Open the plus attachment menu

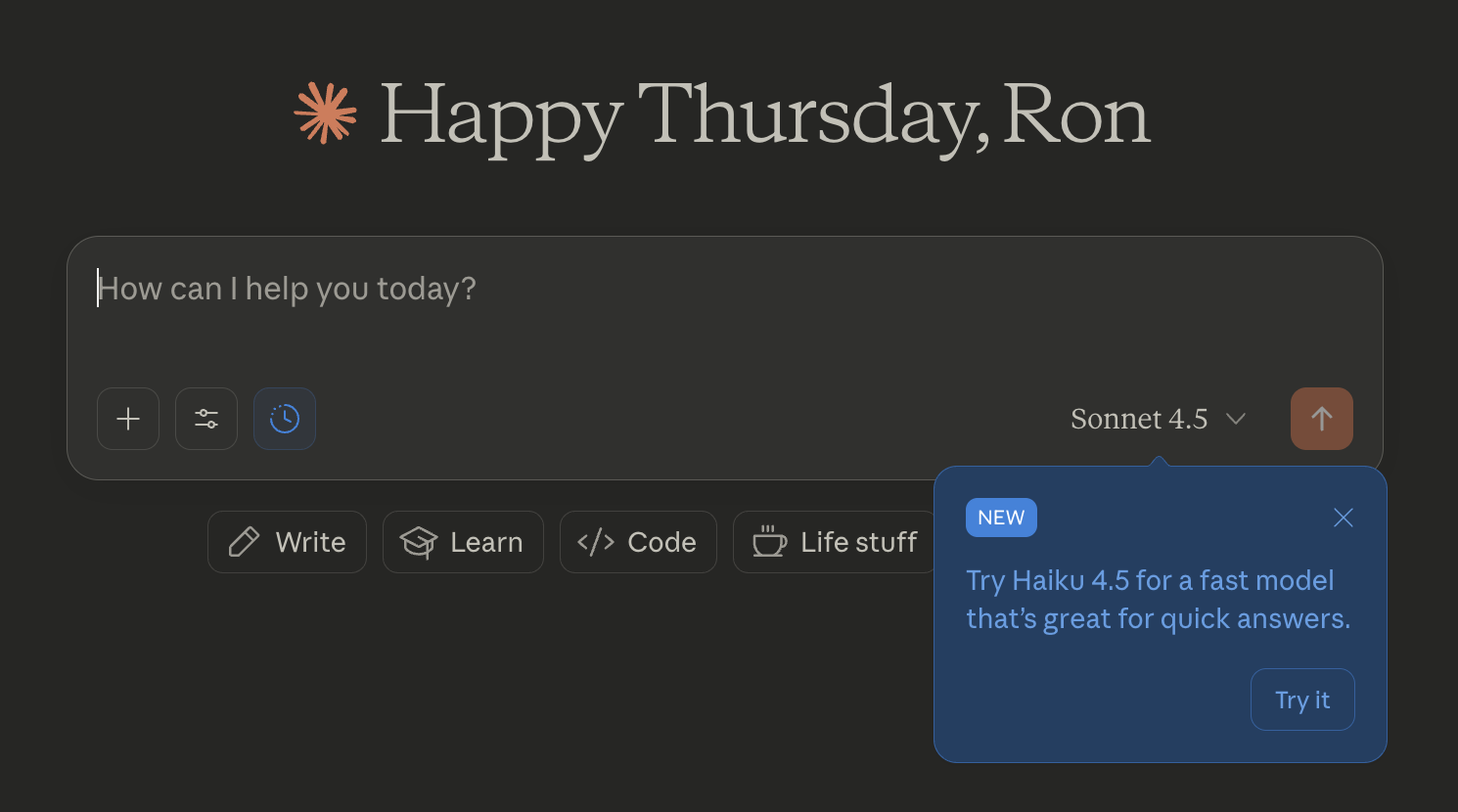[128, 419]
